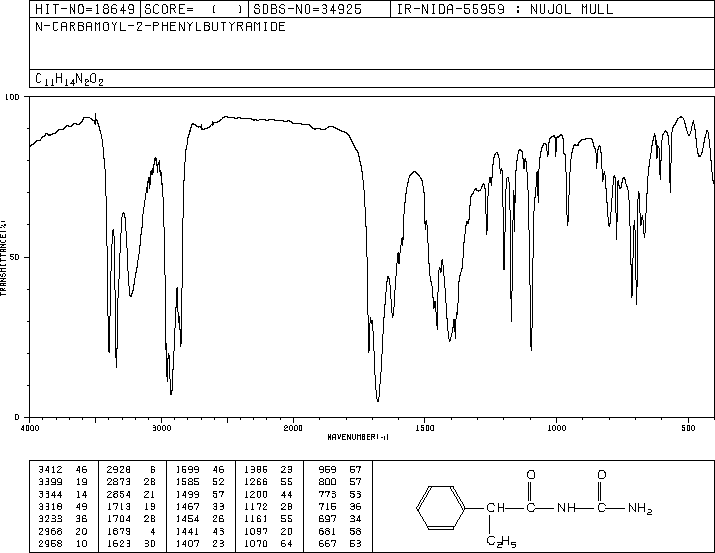Click the CH atom label in structure
Viewport: 715px width, 553px height.
pos(495,507)
